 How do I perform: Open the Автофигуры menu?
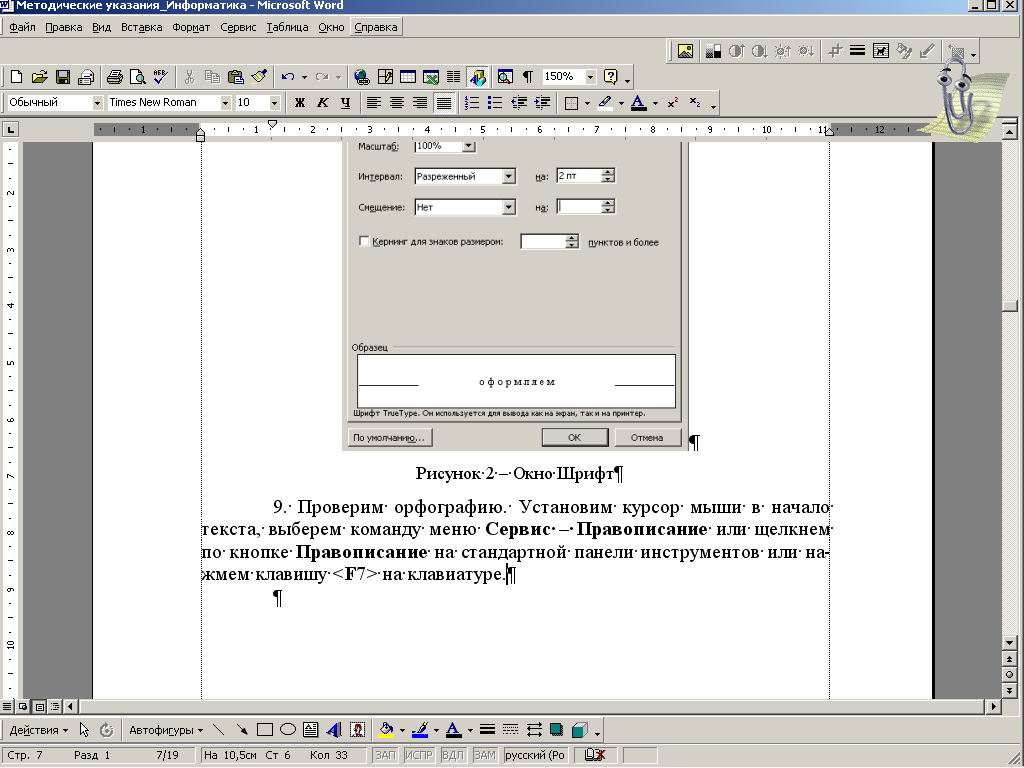coord(166,730)
